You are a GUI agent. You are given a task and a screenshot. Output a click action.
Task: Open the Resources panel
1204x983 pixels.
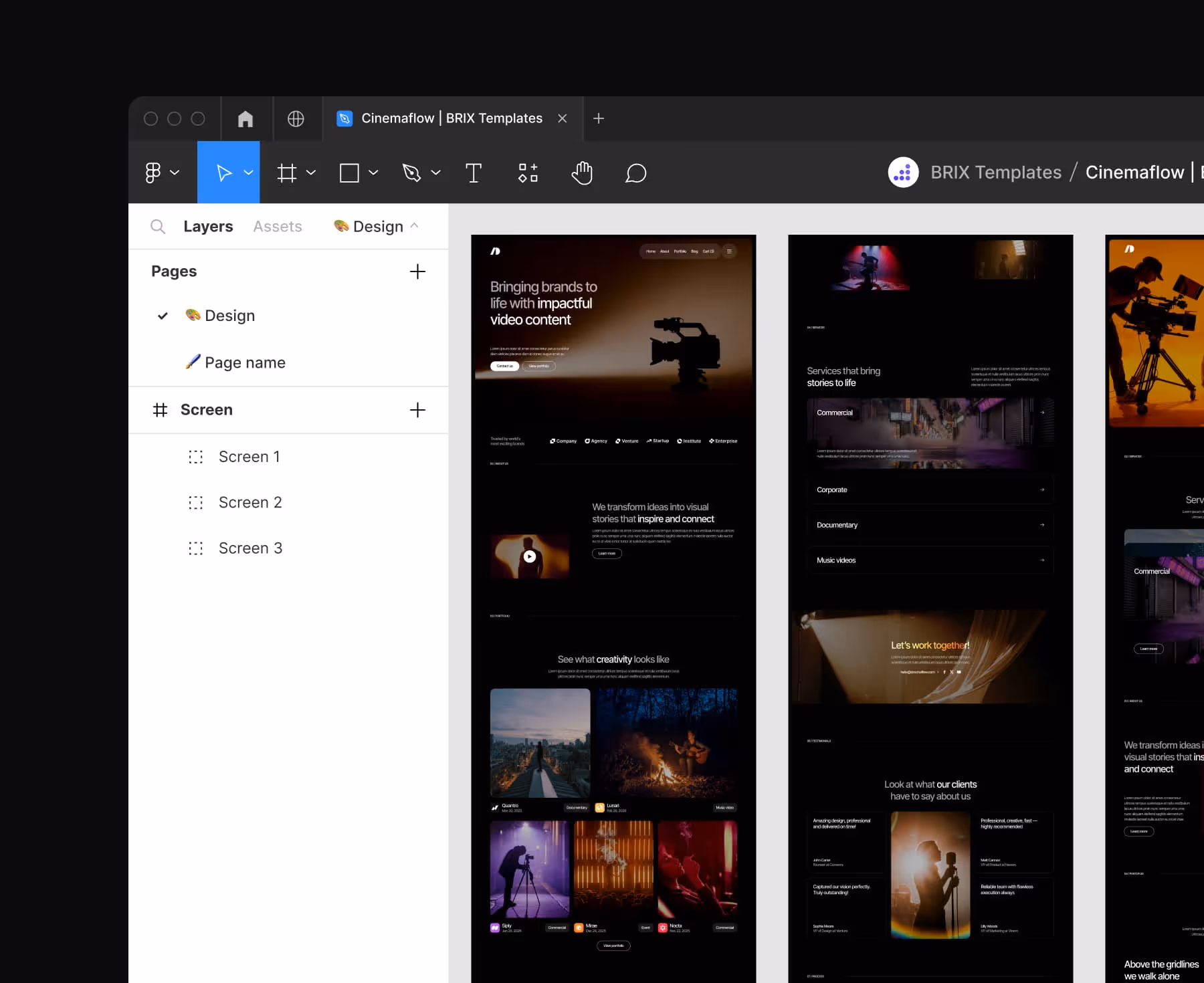(x=528, y=172)
